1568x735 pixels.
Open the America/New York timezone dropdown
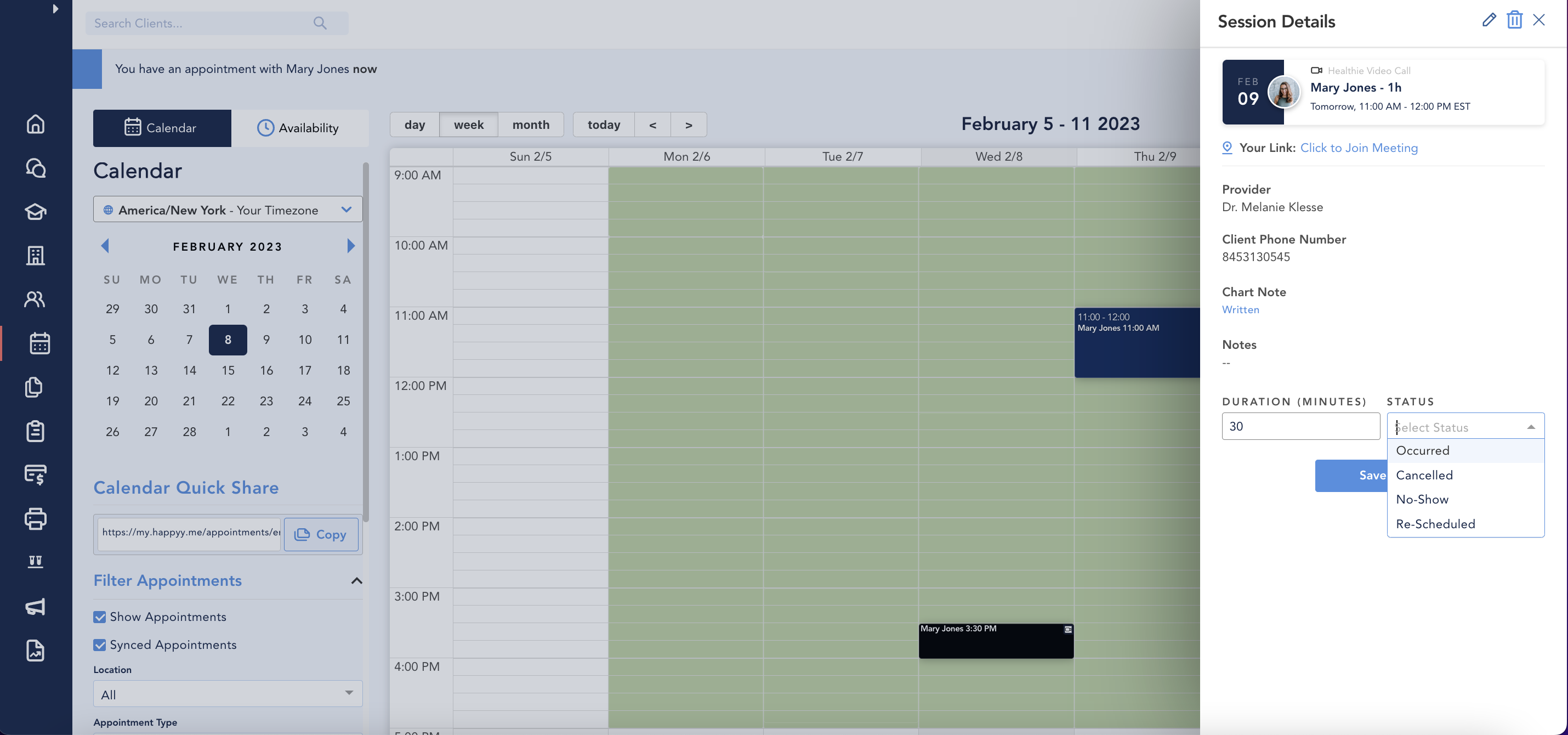227,210
